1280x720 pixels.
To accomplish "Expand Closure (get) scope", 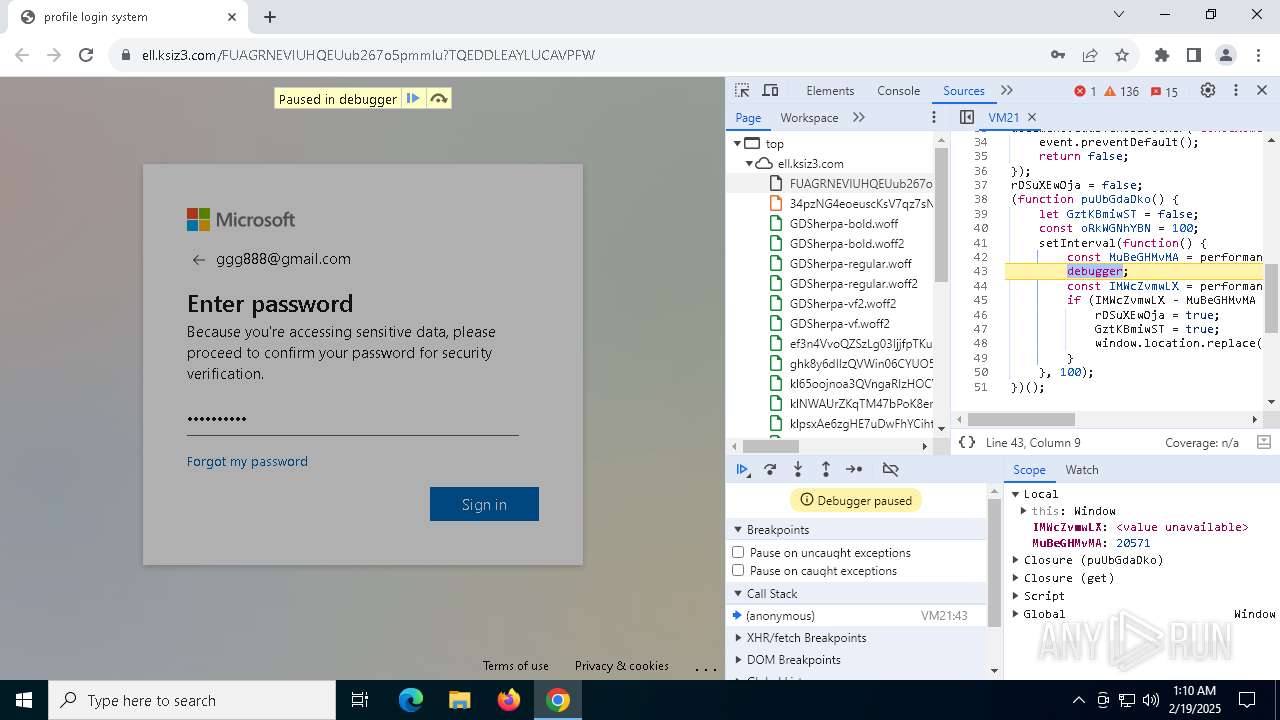I will pyautogui.click(x=1015, y=578).
